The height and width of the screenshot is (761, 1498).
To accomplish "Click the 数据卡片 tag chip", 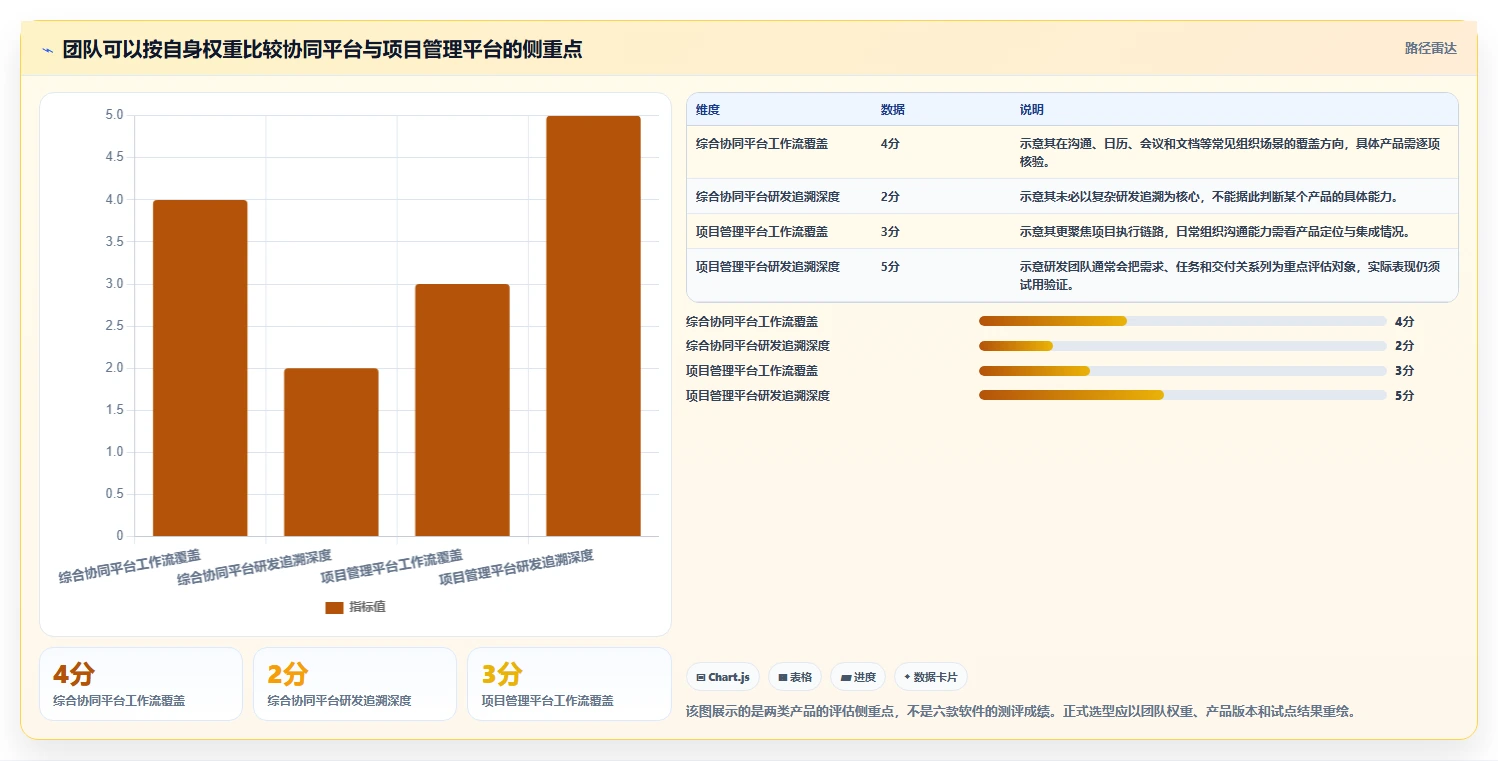I will [930, 677].
